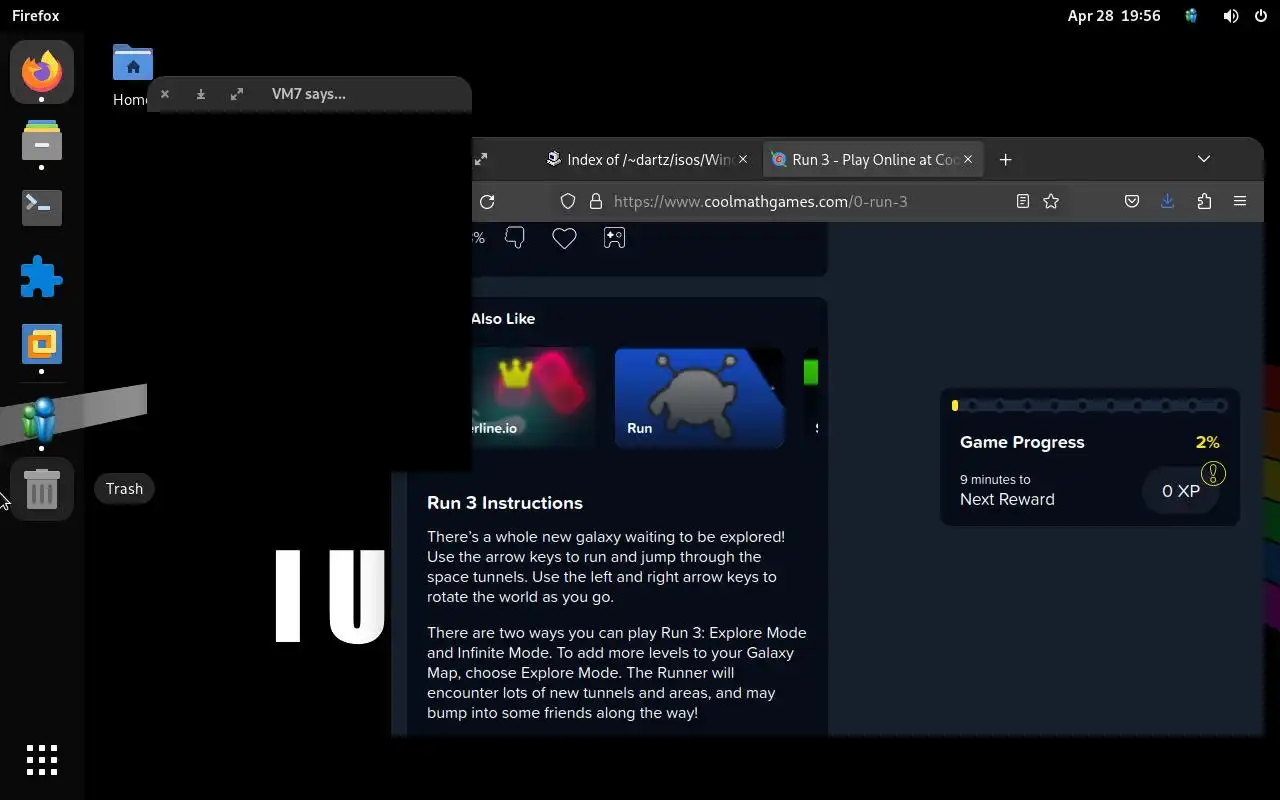Click the VM7 says... window title

(x=309, y=94)
